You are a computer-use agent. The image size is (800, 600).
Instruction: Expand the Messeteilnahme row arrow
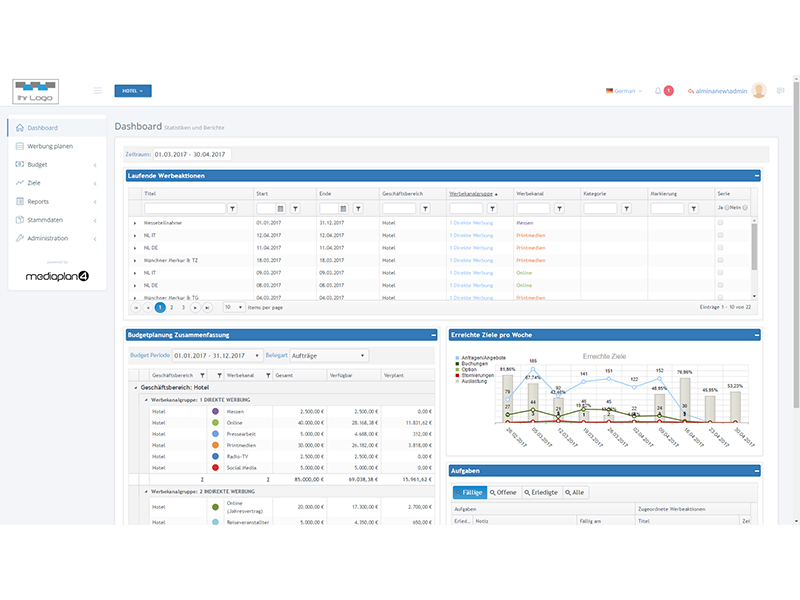click(135, 222)
